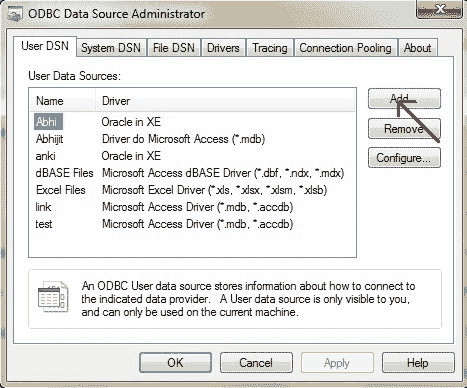Select the Tracing tab
Image resolution: width=467 pixels, height=388 pixels.
coord(270,48)
